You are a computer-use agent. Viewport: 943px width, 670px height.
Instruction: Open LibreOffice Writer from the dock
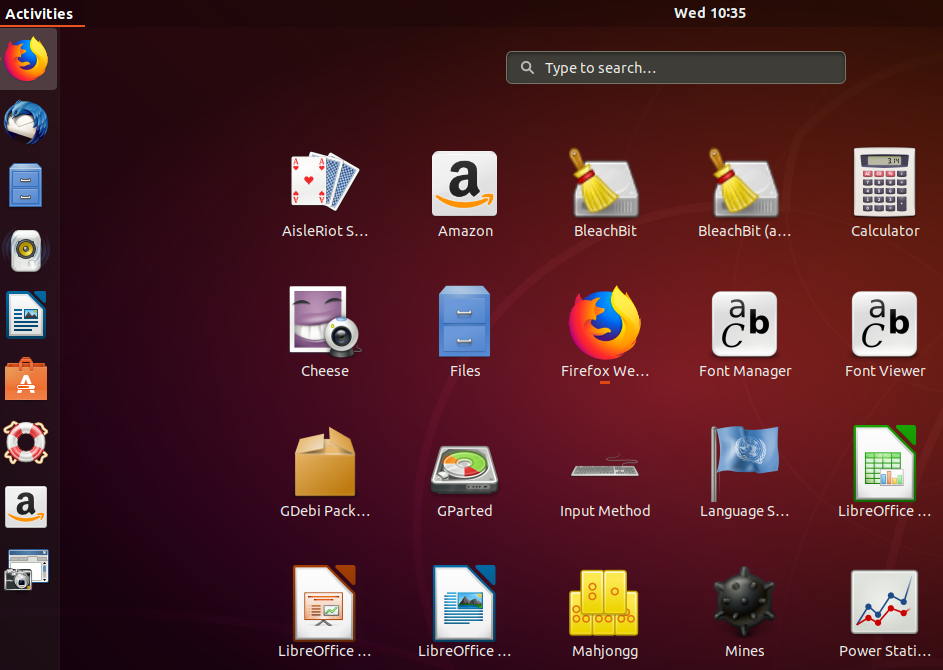tap(26, 314)
